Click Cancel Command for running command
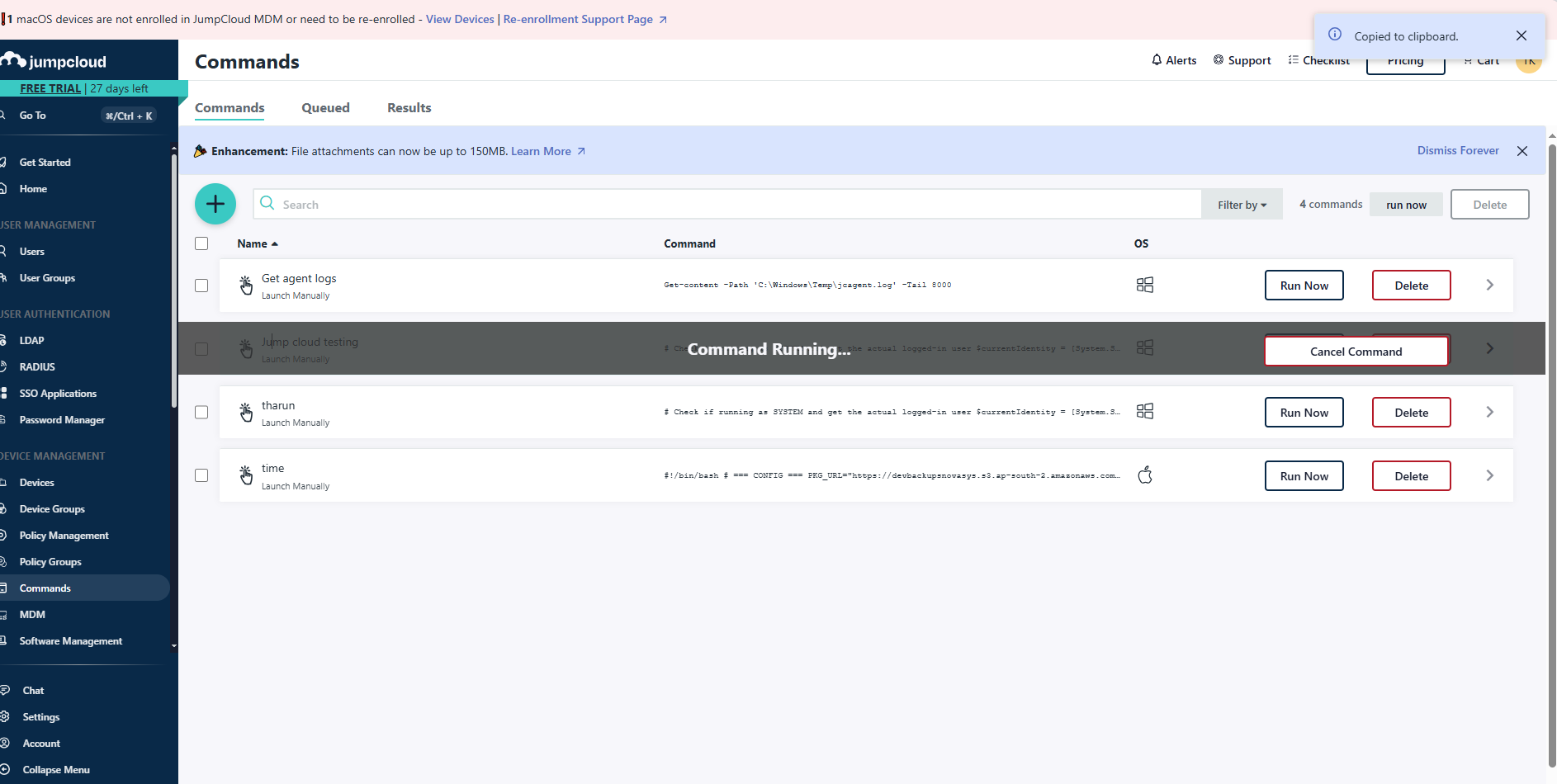 pos(1356,352)
